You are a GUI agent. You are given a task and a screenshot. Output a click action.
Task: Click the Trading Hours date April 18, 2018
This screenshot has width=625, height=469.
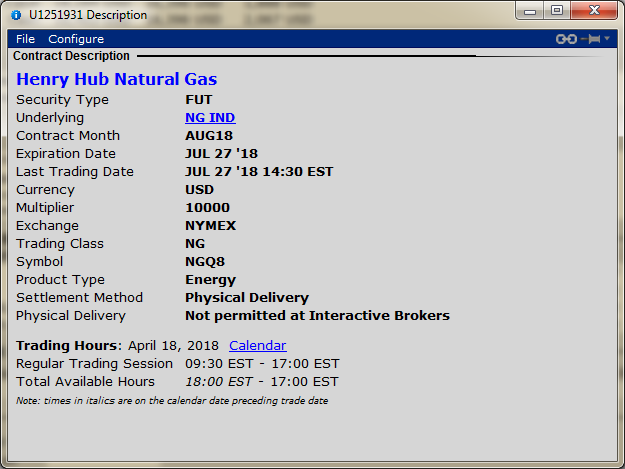click(x=173, y=345)
